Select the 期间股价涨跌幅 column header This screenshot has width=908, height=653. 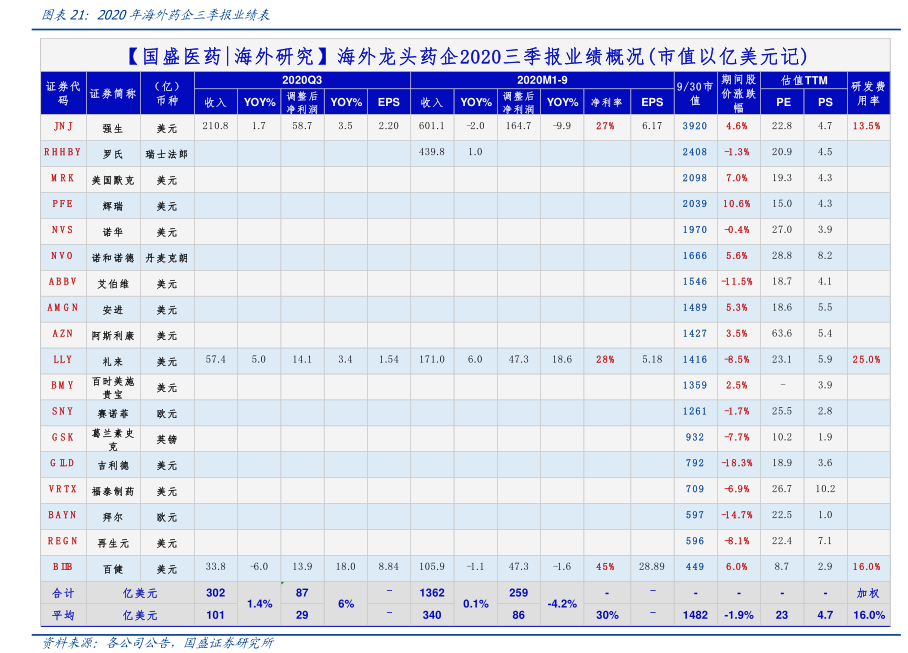tap(739, 93)
